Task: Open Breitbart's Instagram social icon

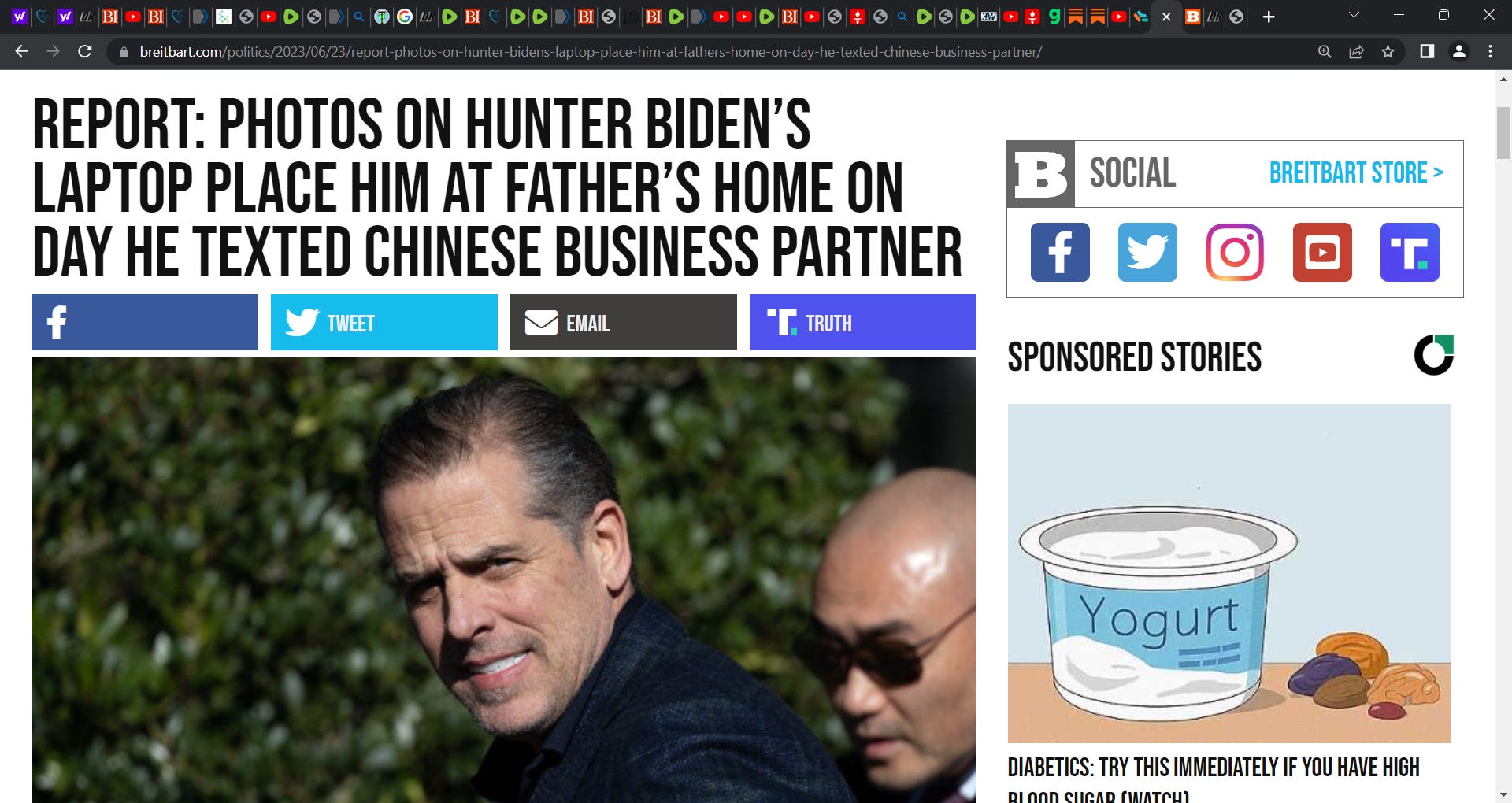Action: [1235, 252]
